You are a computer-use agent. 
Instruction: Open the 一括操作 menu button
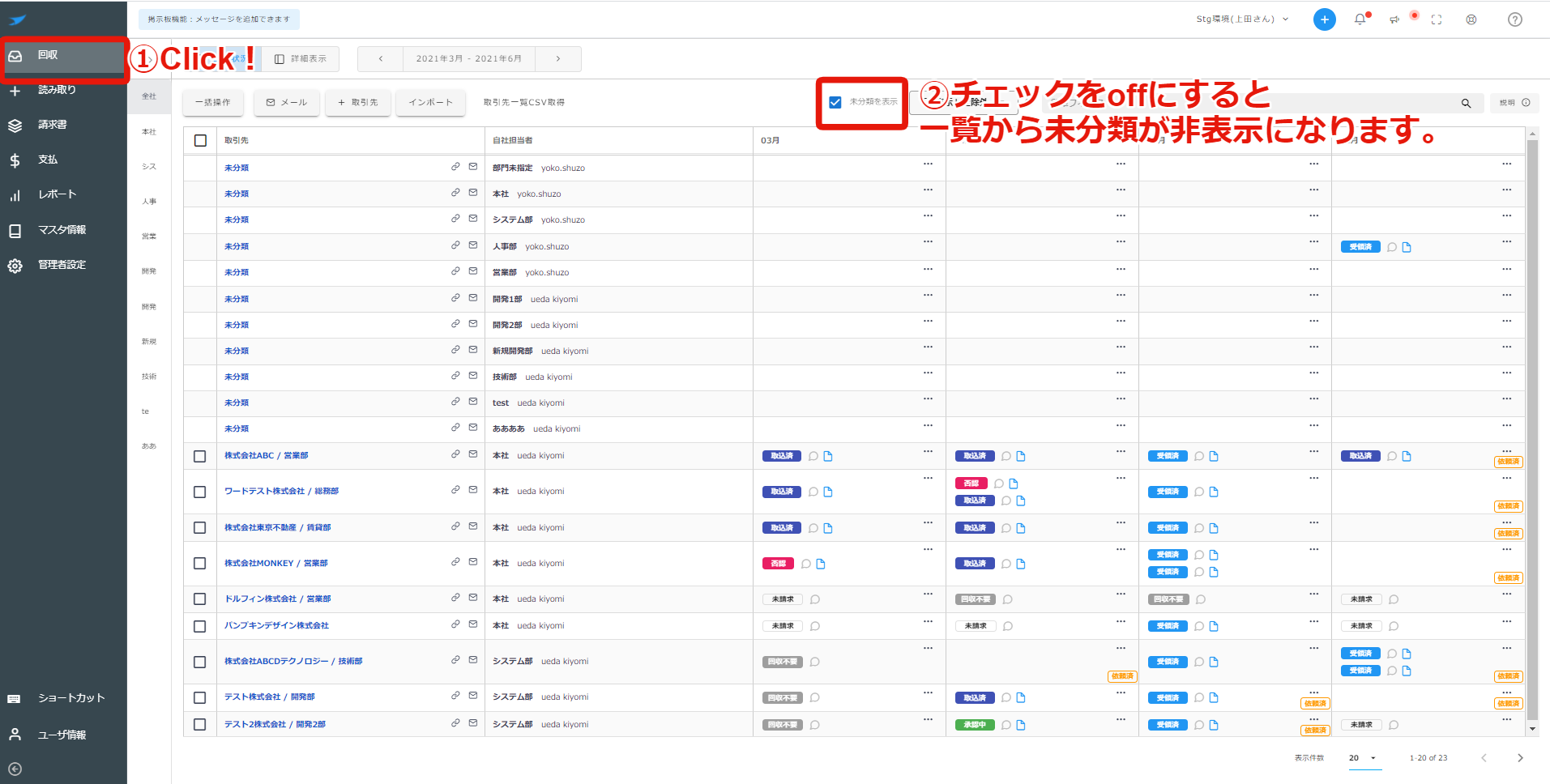(x=213, y=103)
